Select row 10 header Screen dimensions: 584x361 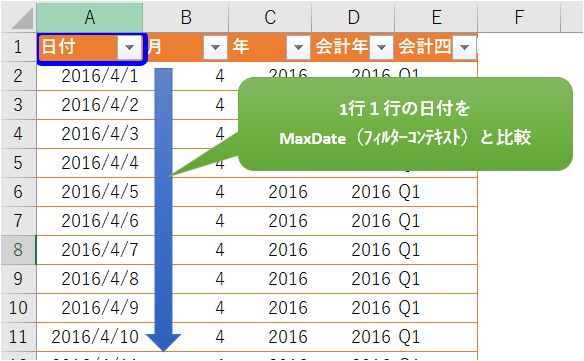pos(18,308)
